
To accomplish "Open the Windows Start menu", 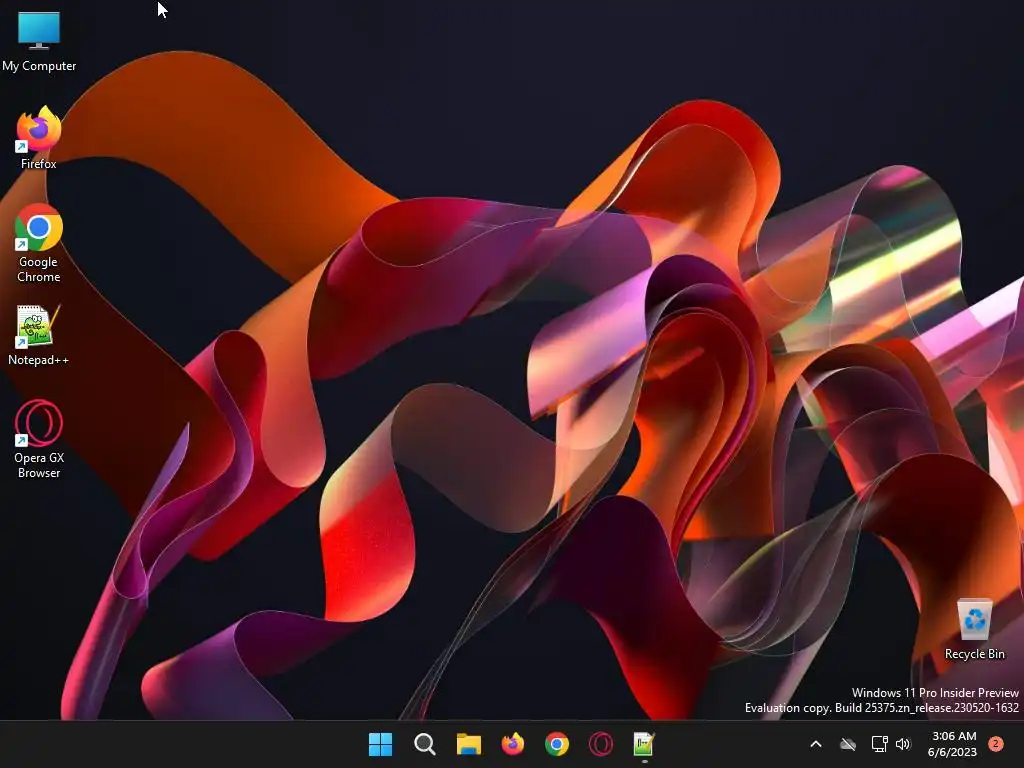I will click(x=380, y=744).
